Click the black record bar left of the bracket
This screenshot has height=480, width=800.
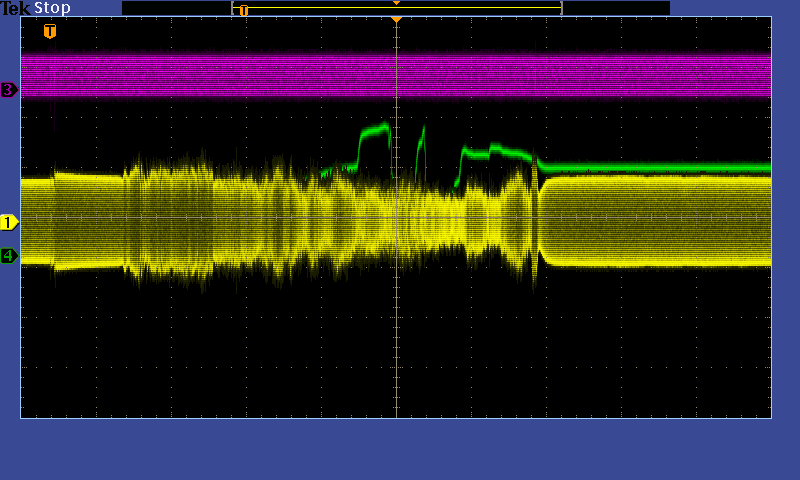click(176, 8)
